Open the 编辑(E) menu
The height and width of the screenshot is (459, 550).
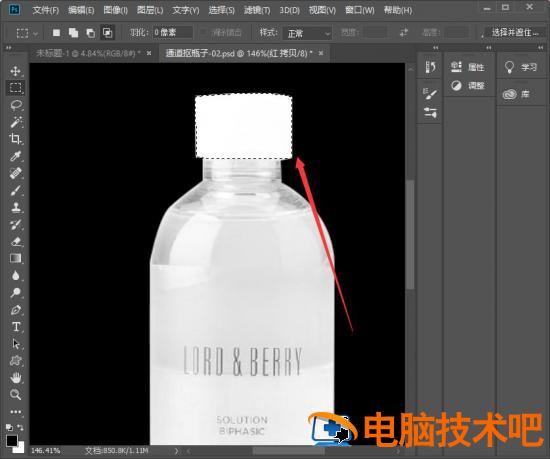[x=81, y=10]
